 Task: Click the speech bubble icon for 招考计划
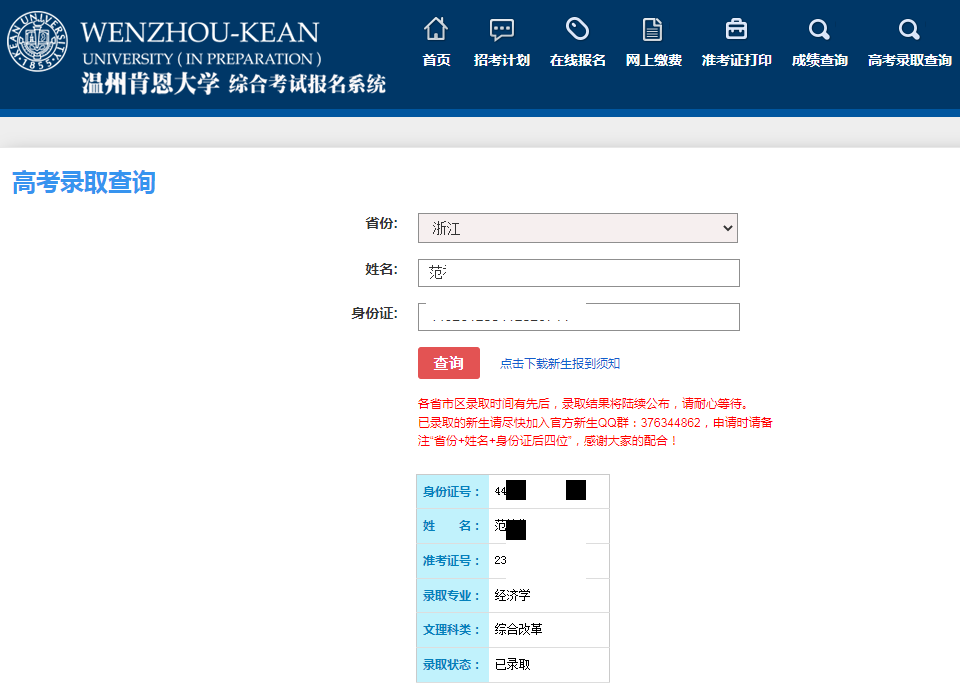click(x=502, y=29)
